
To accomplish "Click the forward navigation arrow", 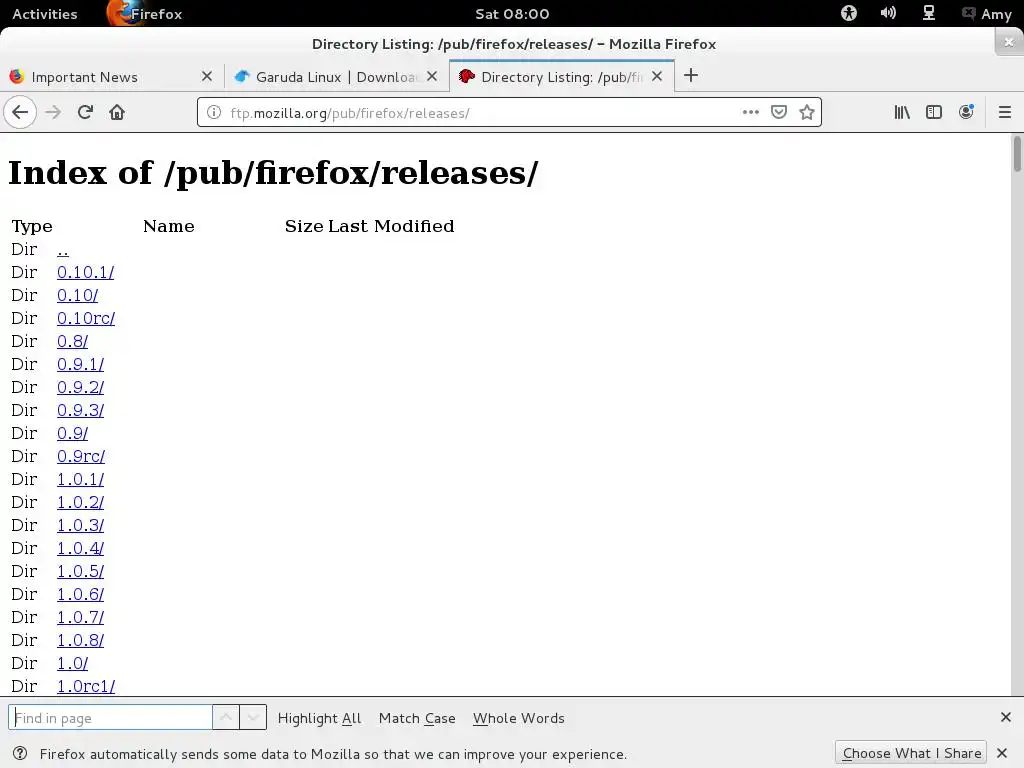I will (53, 112).
